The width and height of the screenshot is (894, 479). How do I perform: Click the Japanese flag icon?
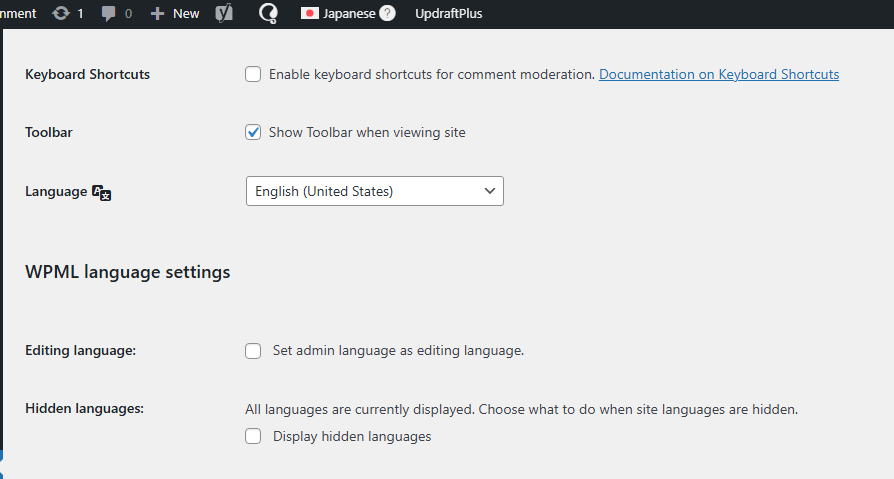pos(310,14)
